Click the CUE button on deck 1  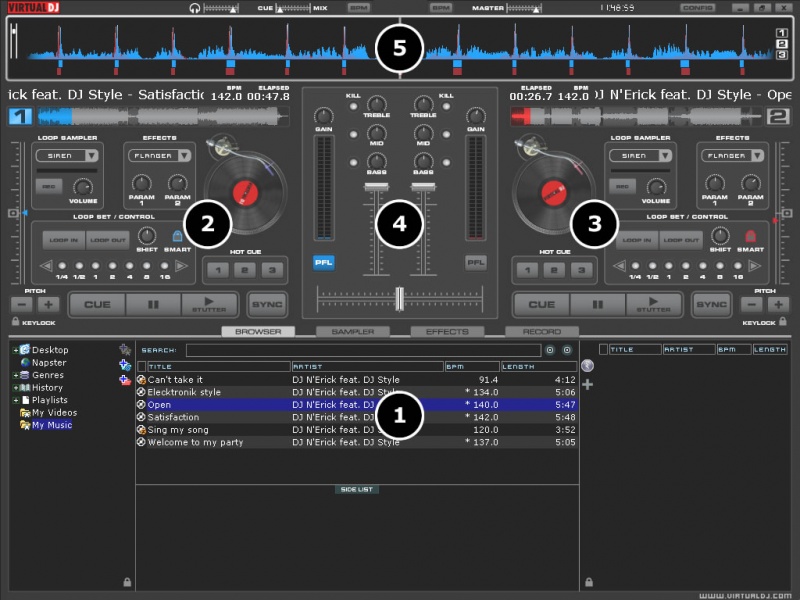click(97, 305)
